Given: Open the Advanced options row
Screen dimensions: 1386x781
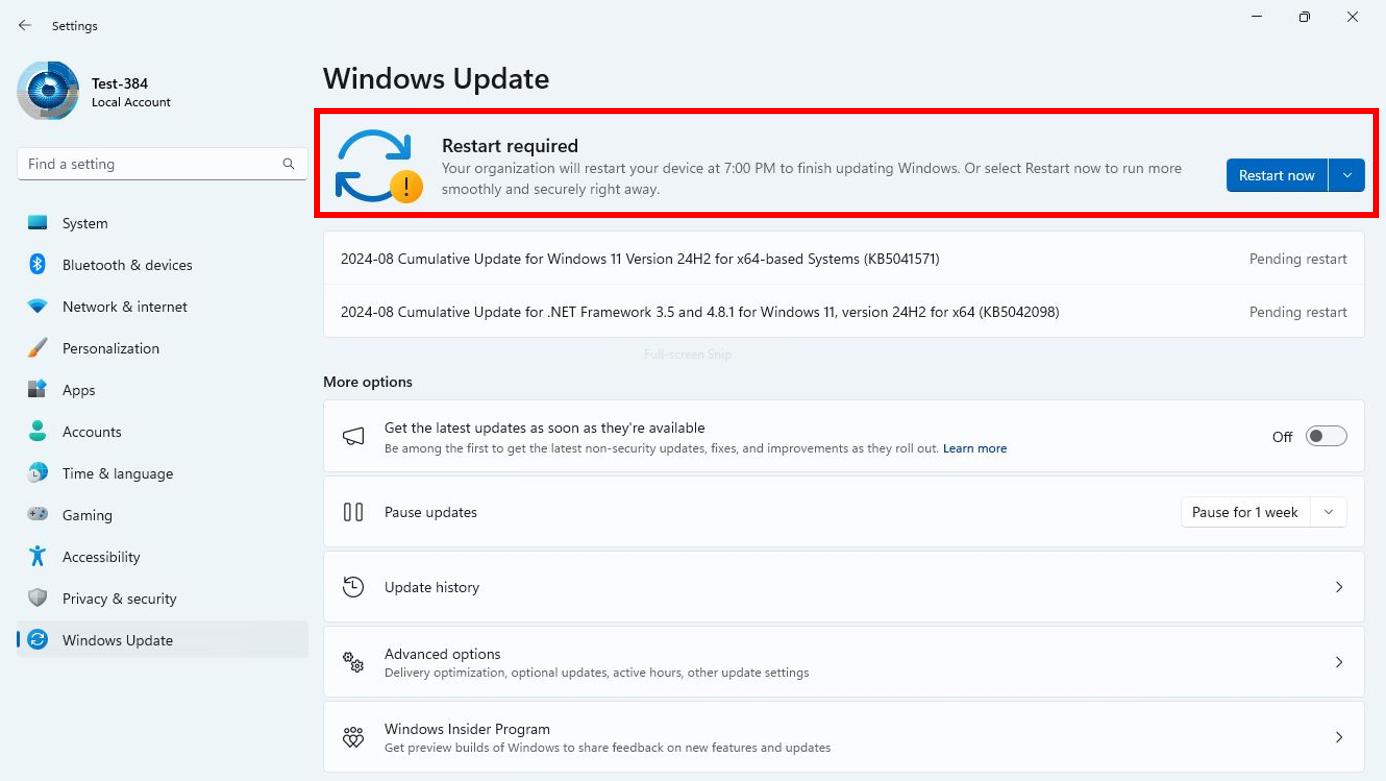Looking at the screenshot, I should [844, 662].
